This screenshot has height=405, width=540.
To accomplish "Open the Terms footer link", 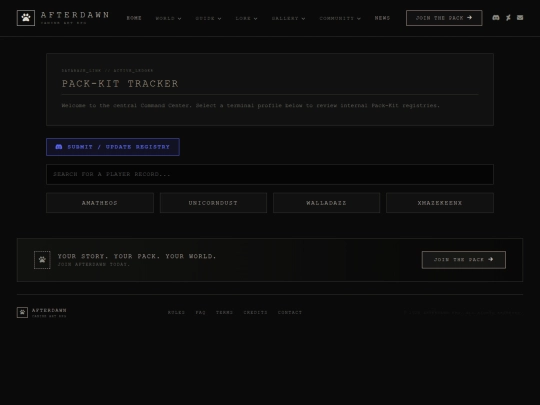I will point(225,312).
